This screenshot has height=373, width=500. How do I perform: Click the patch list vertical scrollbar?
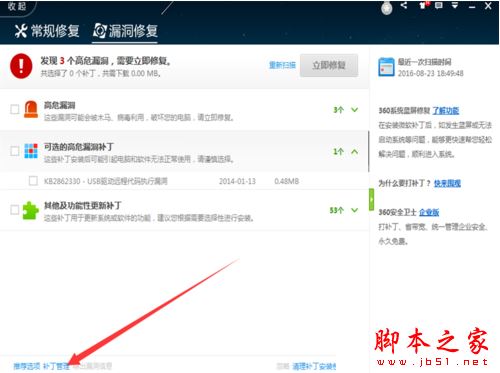(x=369, y=152)
